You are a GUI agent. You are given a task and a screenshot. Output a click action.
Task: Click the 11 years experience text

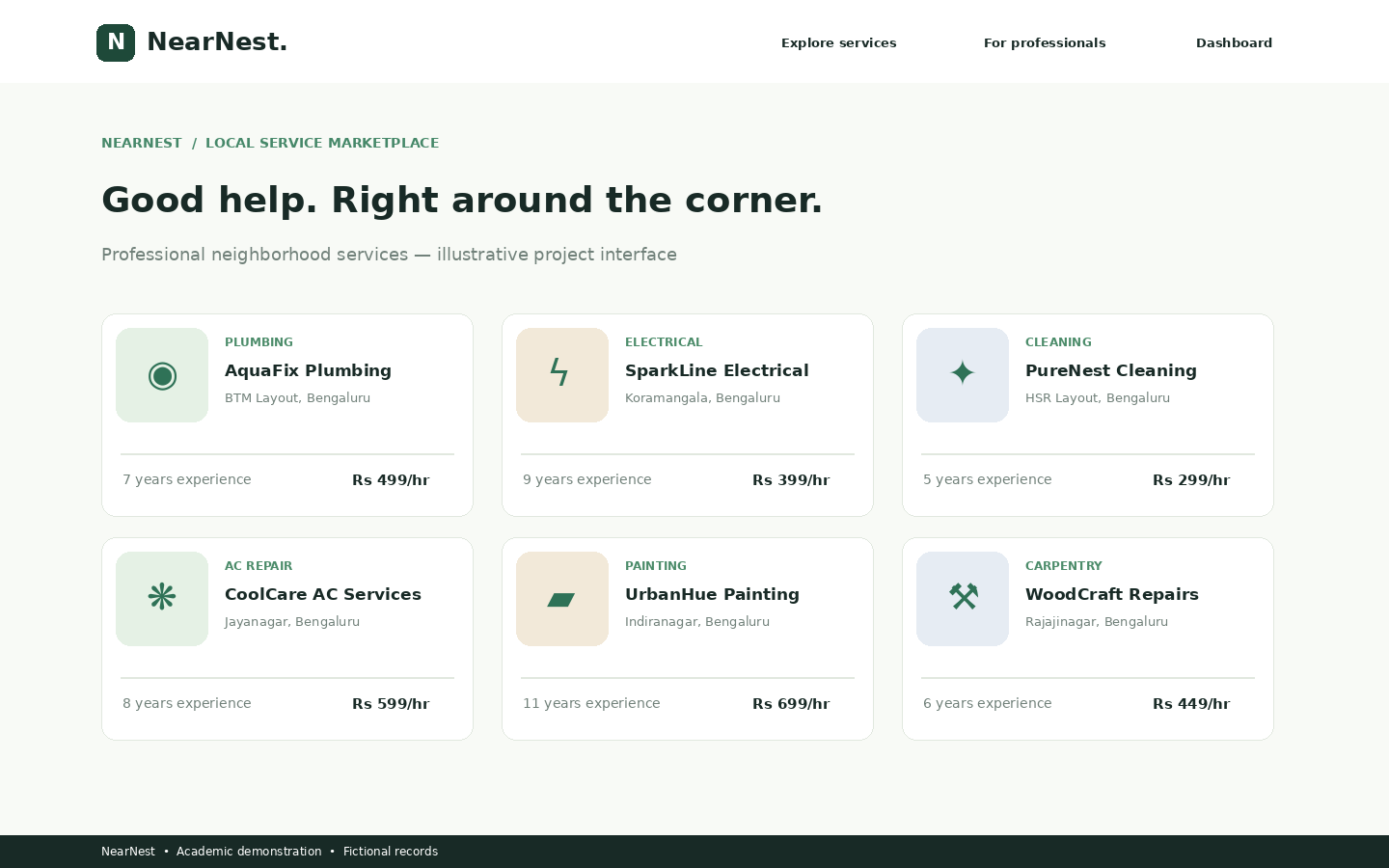[x=591, y=703]
